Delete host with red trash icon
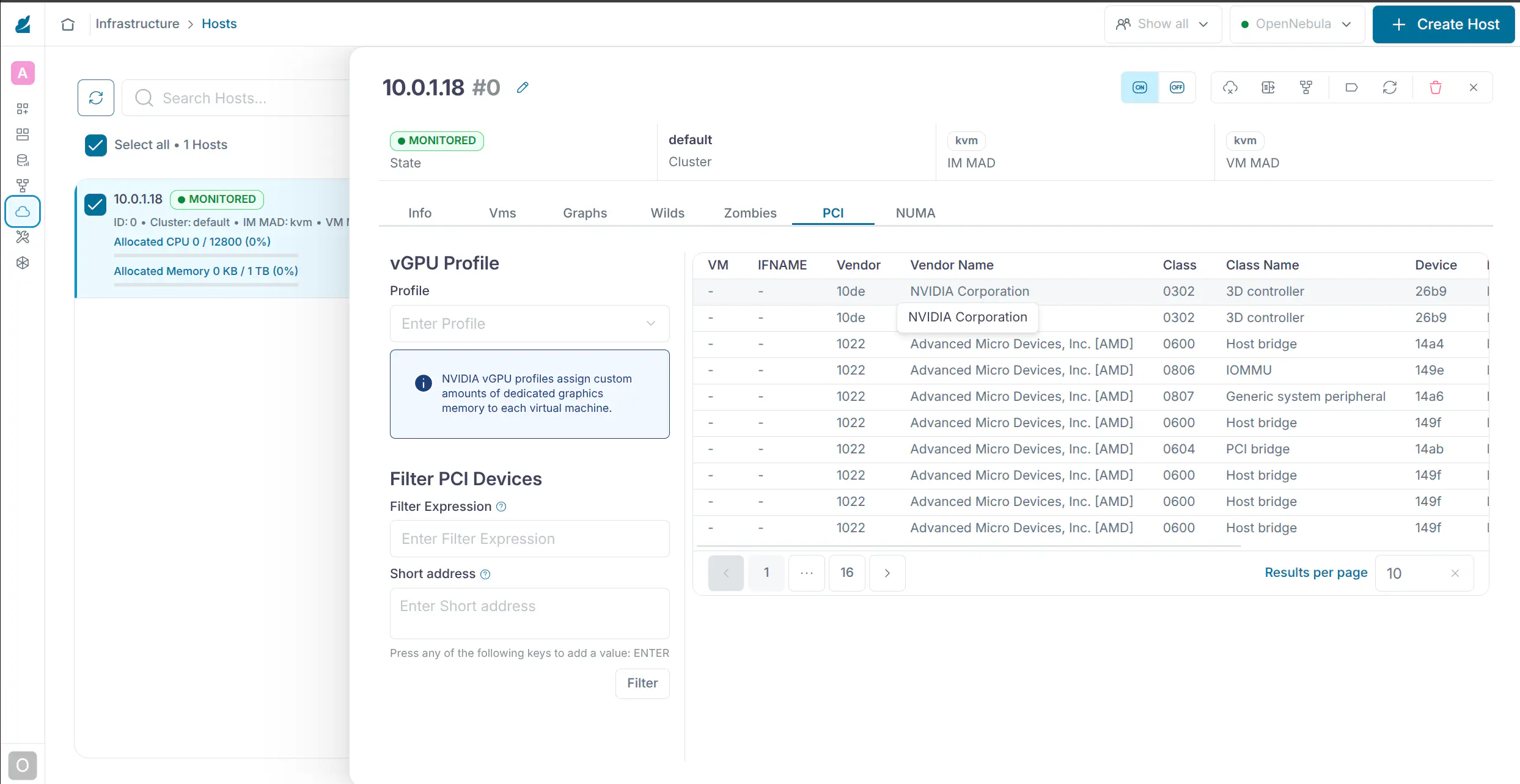 (x=1436, y=87)
